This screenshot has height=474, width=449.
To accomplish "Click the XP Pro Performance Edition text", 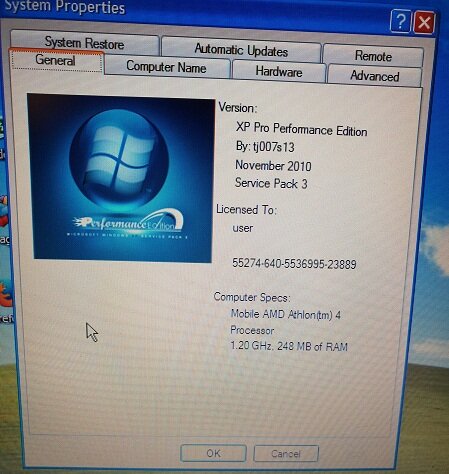I will 301,129.
